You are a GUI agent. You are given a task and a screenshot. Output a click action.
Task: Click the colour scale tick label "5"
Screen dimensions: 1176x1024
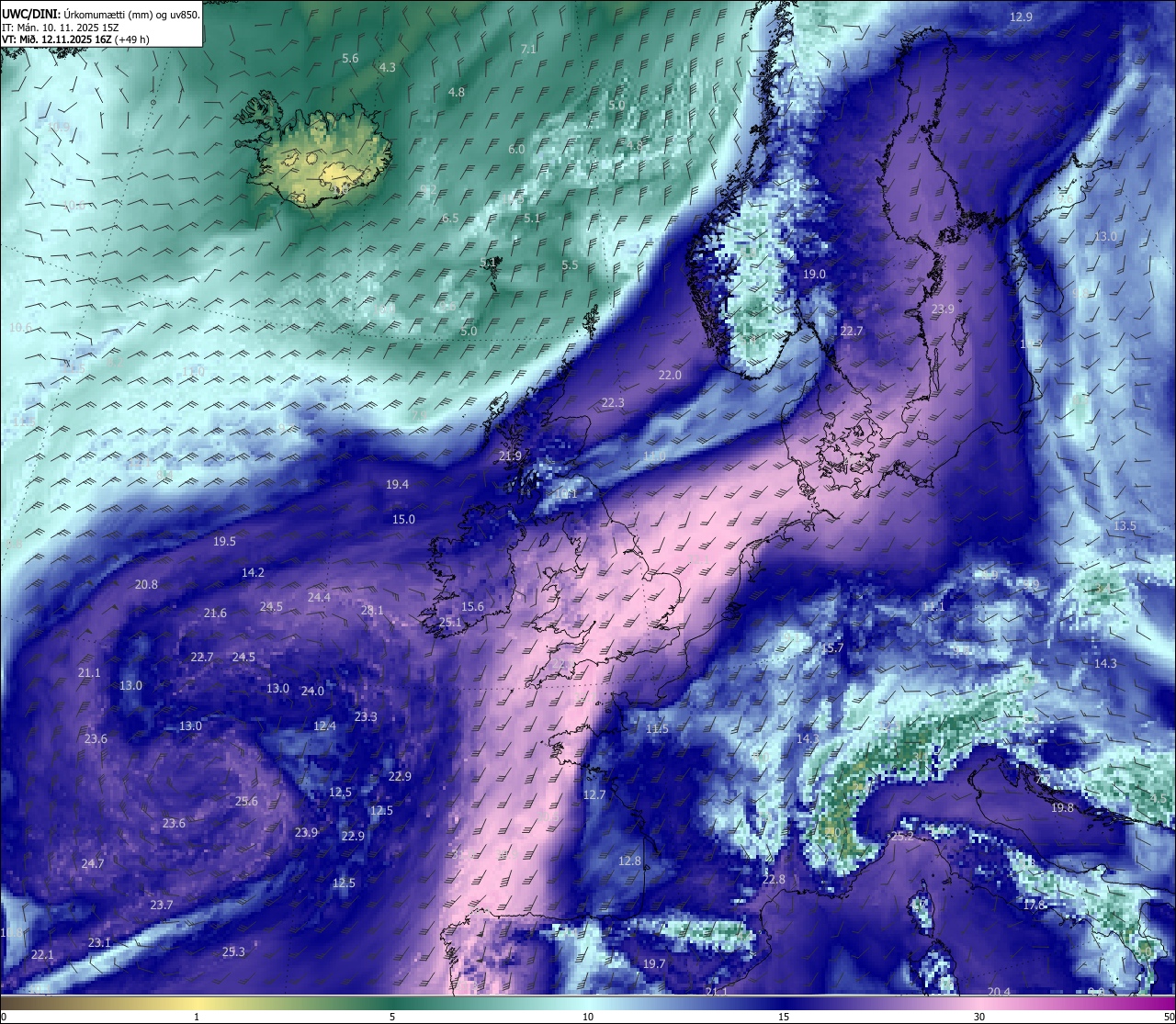coord(392,1017)
